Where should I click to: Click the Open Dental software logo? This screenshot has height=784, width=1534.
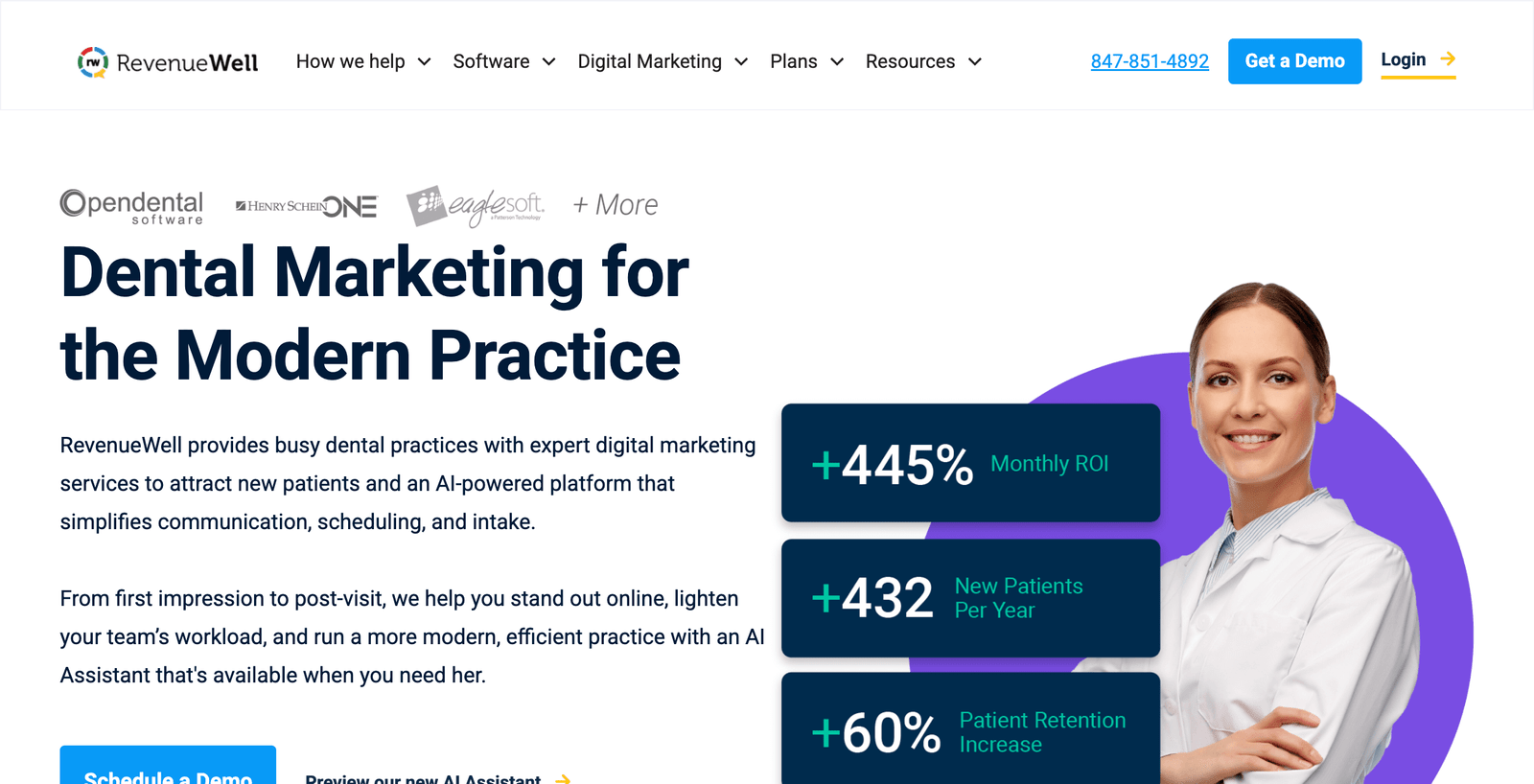131,206
